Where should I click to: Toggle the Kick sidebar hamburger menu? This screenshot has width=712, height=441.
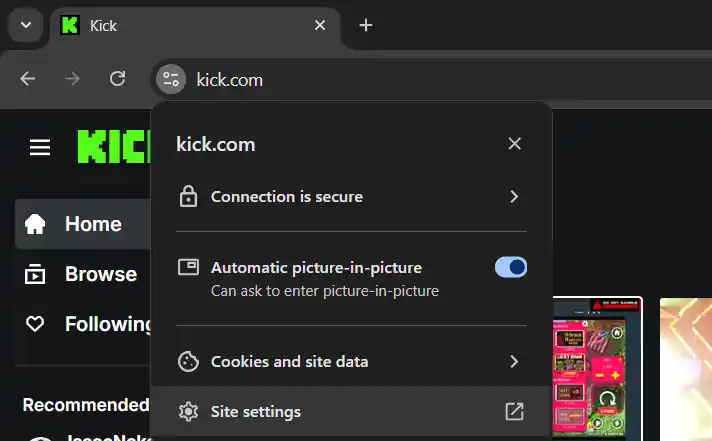click(40, 147)
